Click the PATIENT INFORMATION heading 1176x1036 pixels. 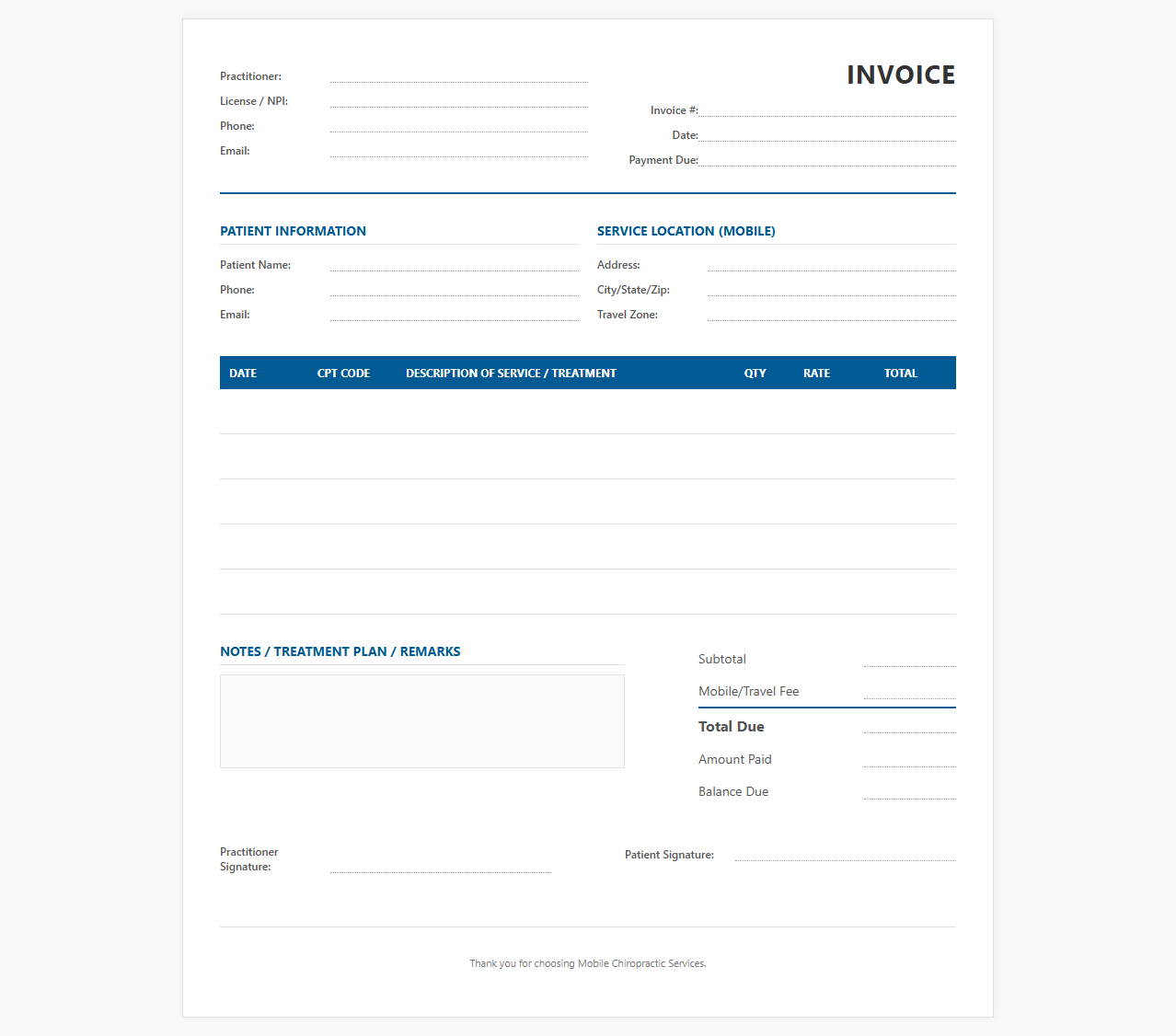coord(293,231)
